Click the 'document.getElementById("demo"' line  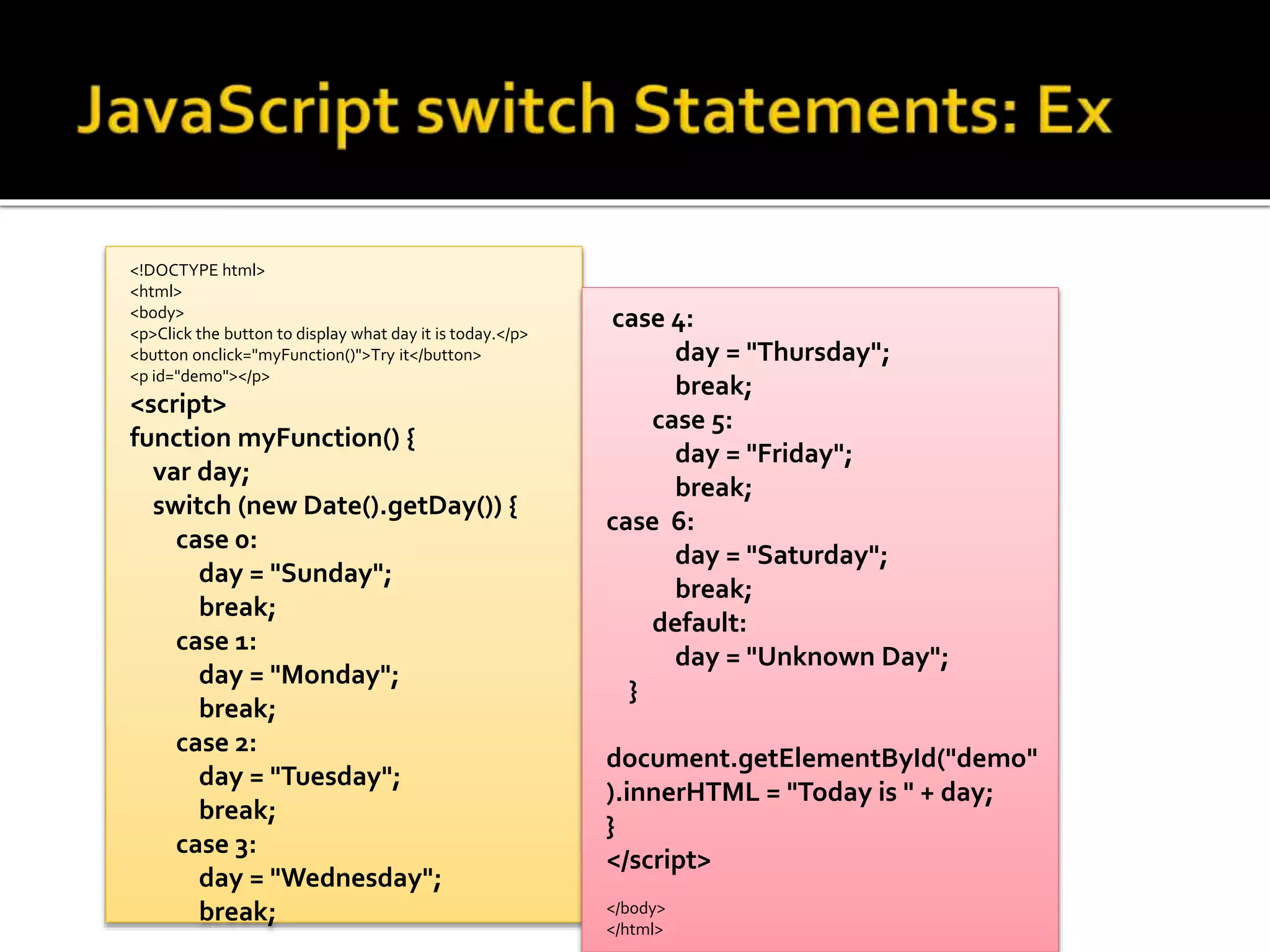click(x=822, y=759)
